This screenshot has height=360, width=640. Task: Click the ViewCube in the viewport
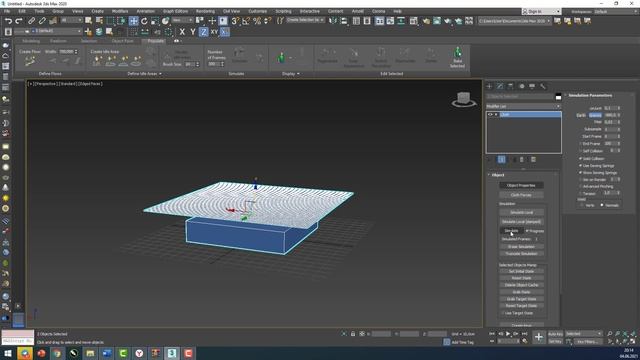pyautogui.click(x=464, y=99)
